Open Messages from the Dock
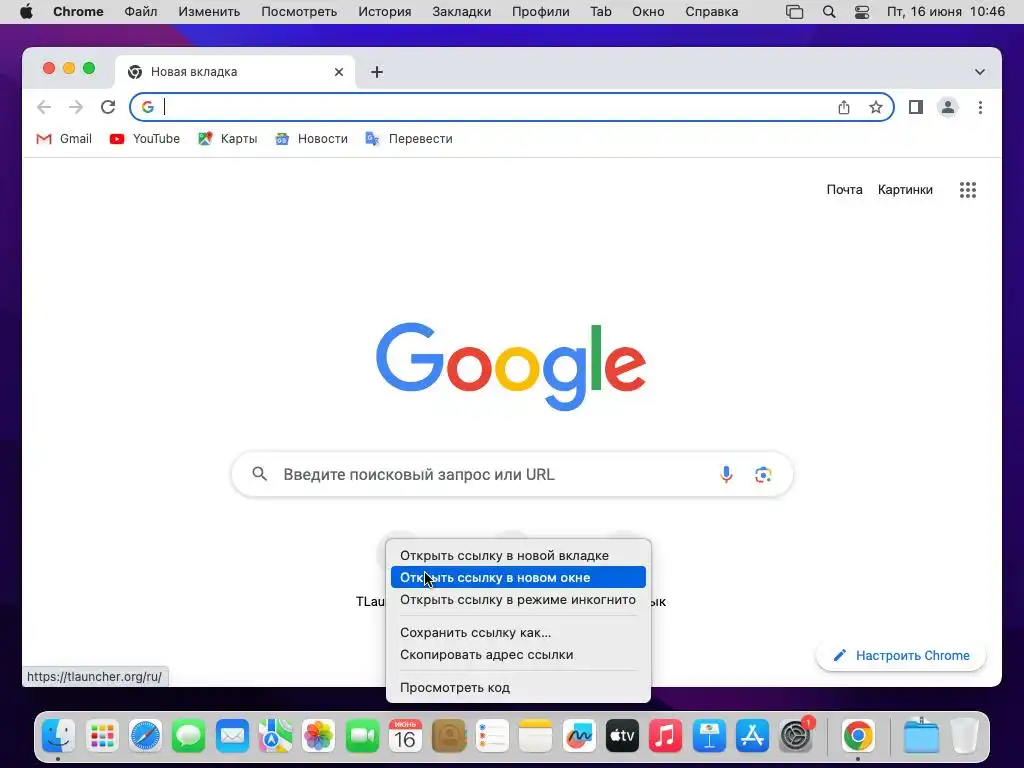 (x=189, y=736)
